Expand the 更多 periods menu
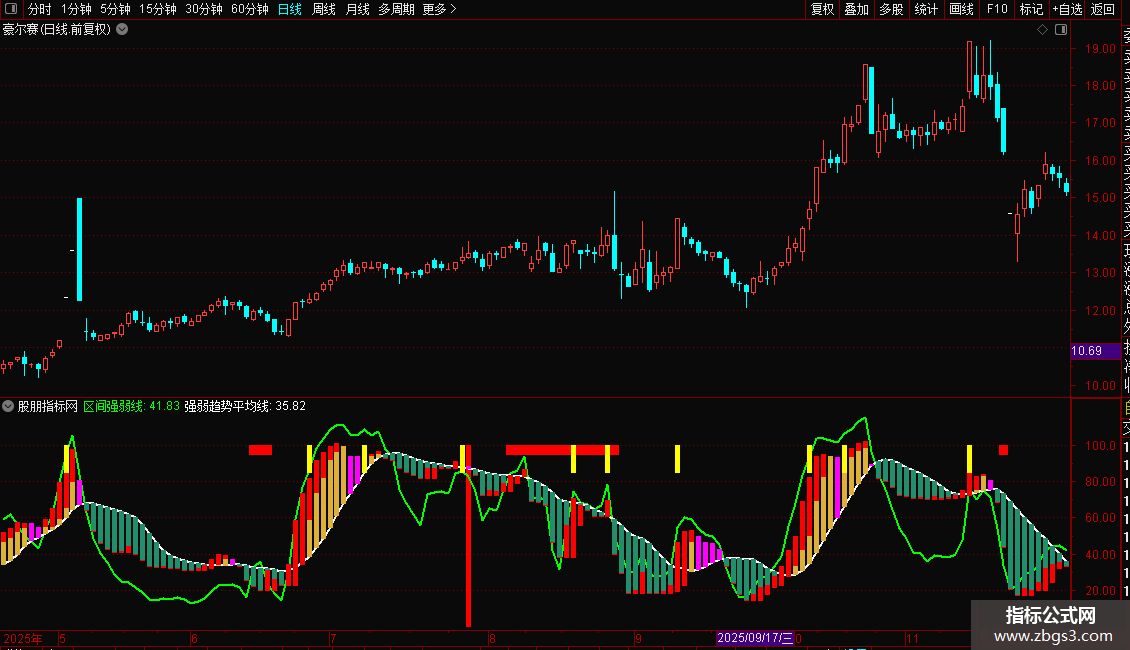The width and height of the screenshot is (1130, 650). click(x=440, y=9)
